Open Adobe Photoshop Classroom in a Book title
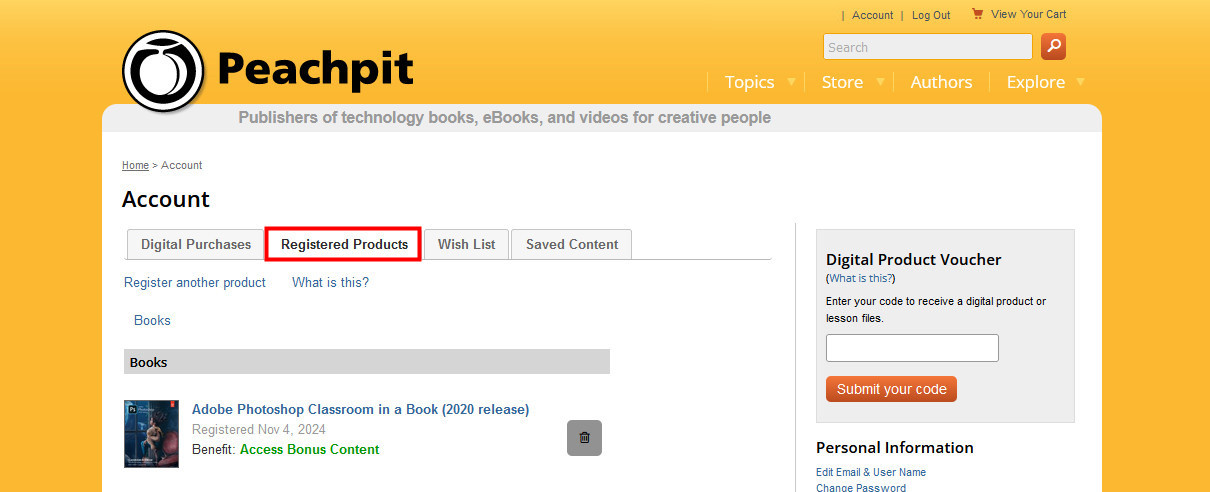The image size is (1210, 492). (x=360, y=409)
